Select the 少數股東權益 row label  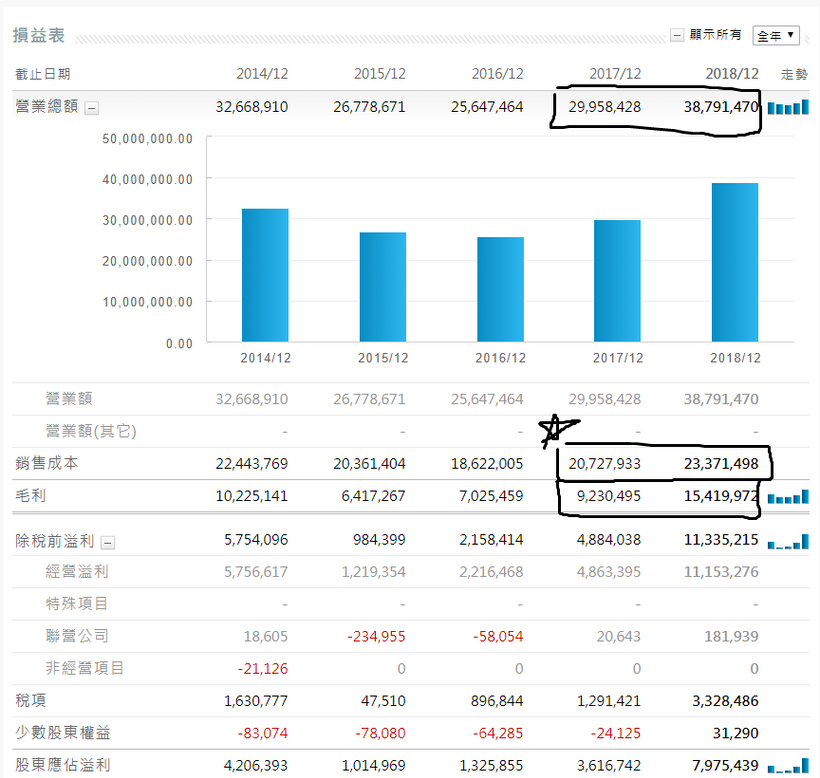coord(63,733)
